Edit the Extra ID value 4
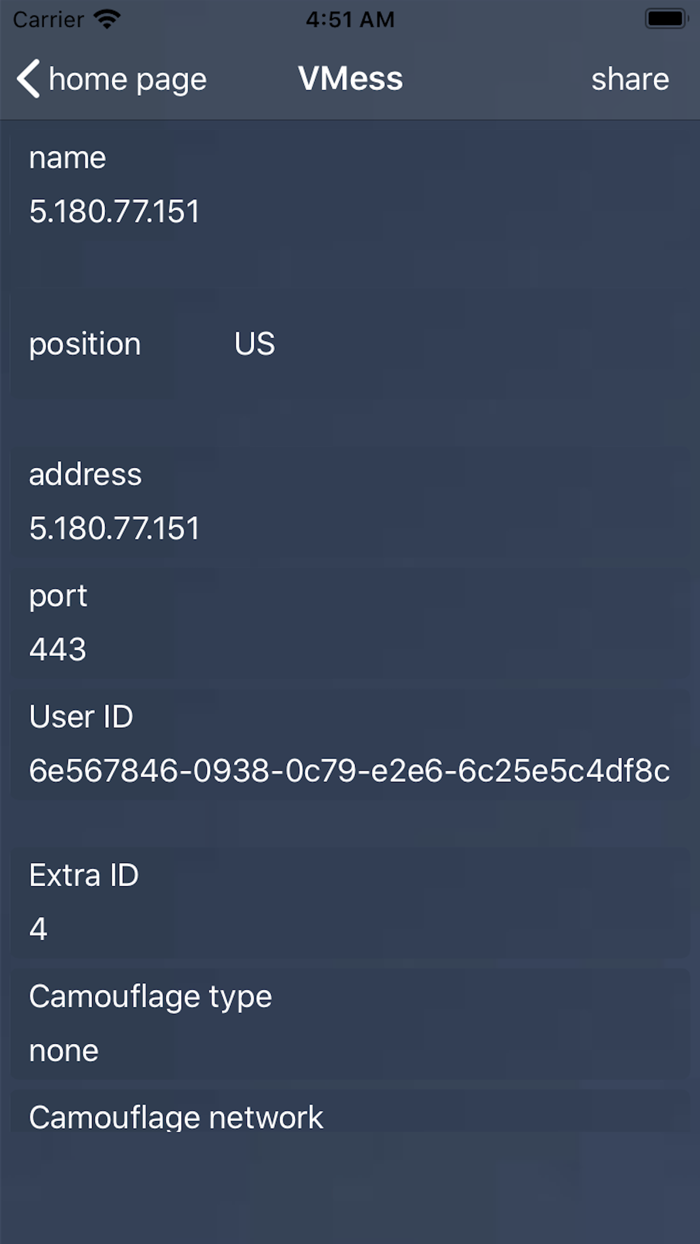The width and height of the screenshot is (700, 1244). (39, 930)
